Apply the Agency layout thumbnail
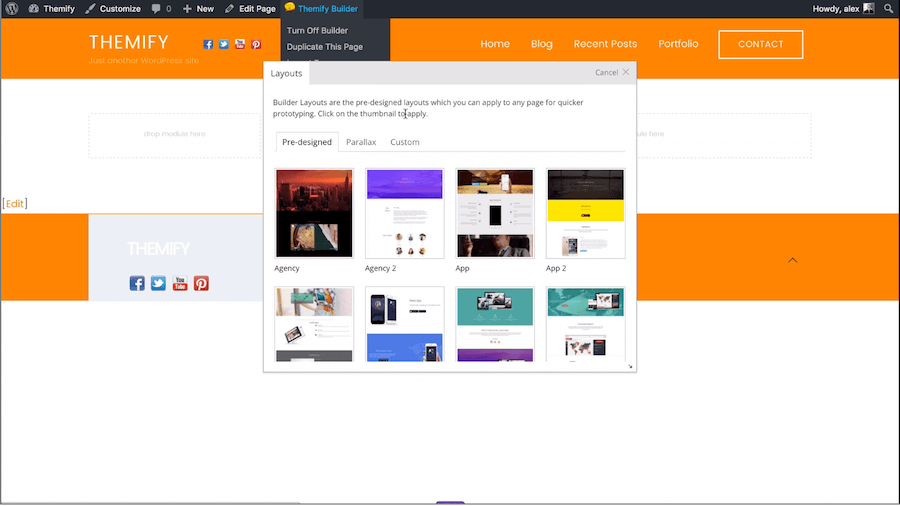The height and width of the screenshot is (506, 900). pyautogui.click(x=314, y=213)
